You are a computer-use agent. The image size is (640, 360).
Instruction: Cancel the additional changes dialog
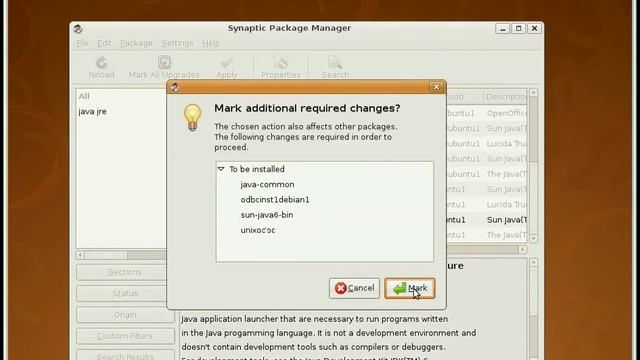pos(354,288)
